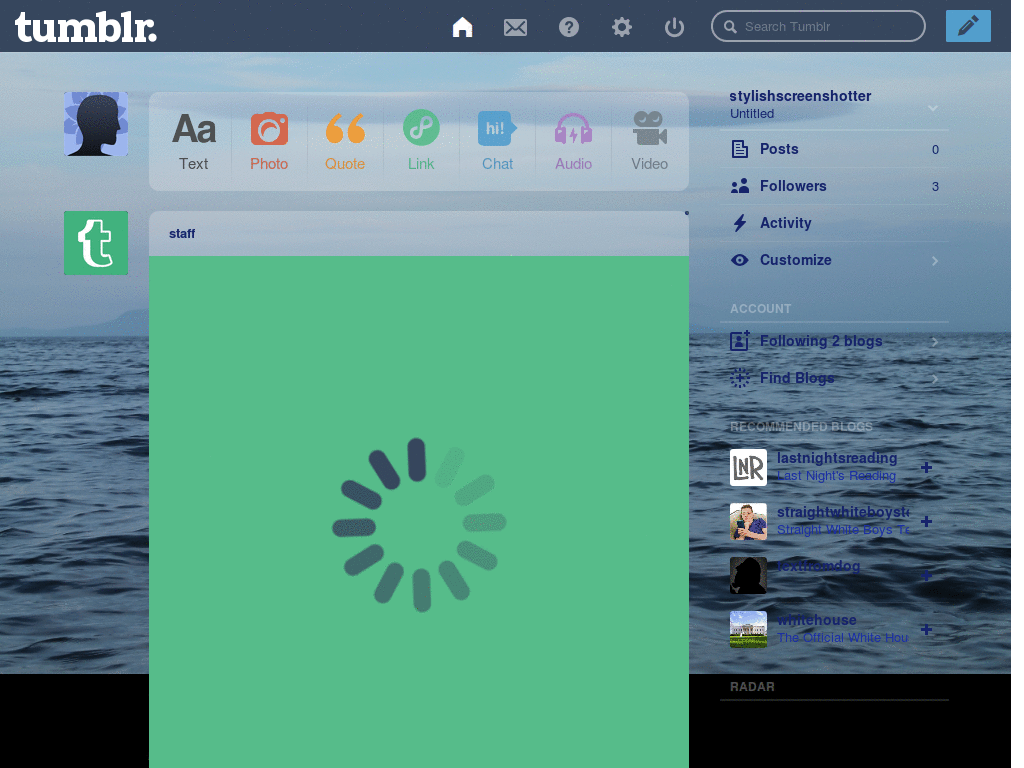
Task: Open the Inbox envelope icon
Action: click(x=515, y=27)
